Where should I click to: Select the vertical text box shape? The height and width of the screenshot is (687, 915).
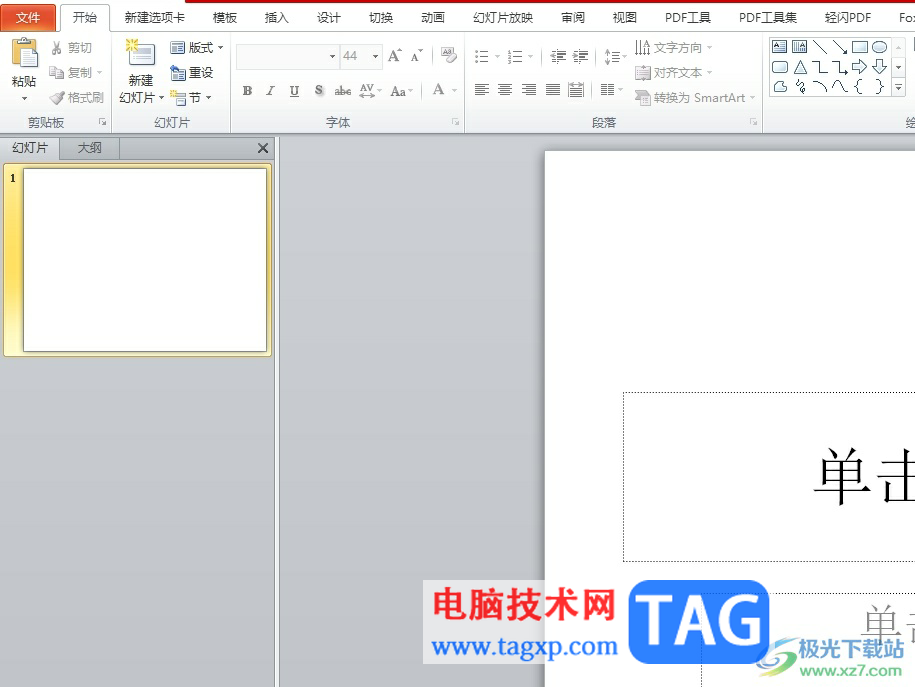(x=799, y=47)
